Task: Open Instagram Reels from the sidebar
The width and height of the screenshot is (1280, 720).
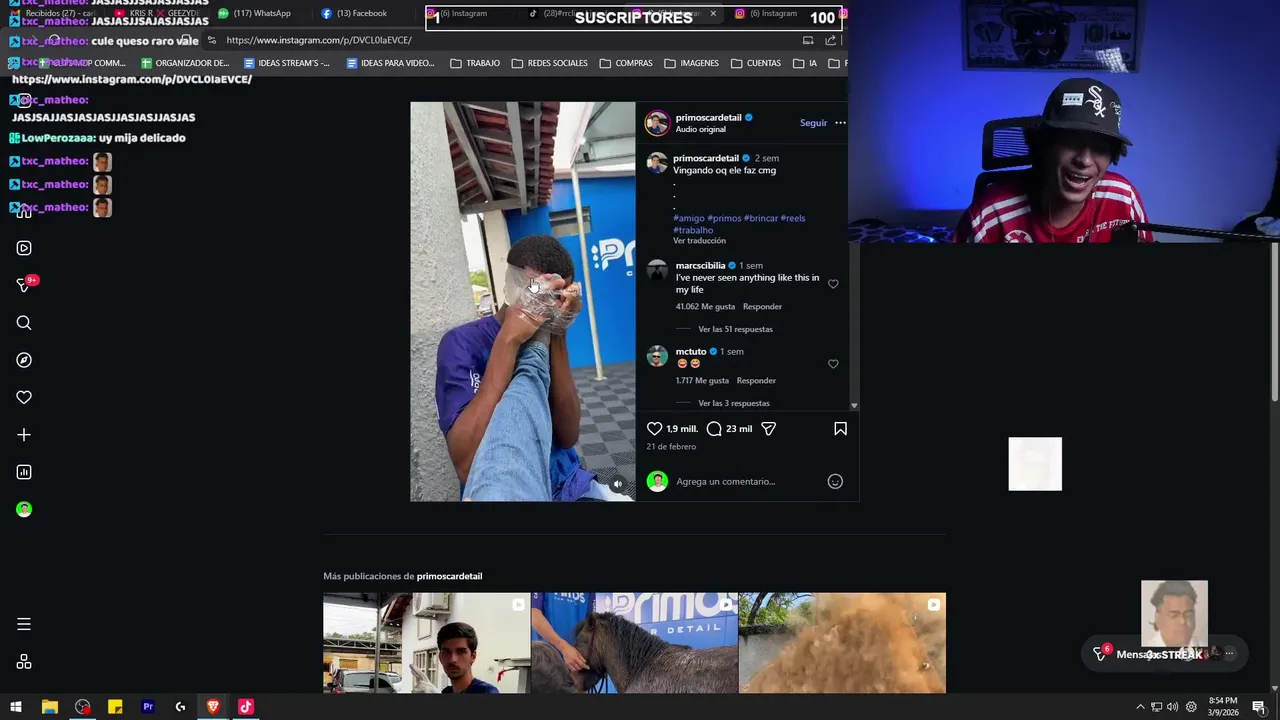Action: (24, 248)
